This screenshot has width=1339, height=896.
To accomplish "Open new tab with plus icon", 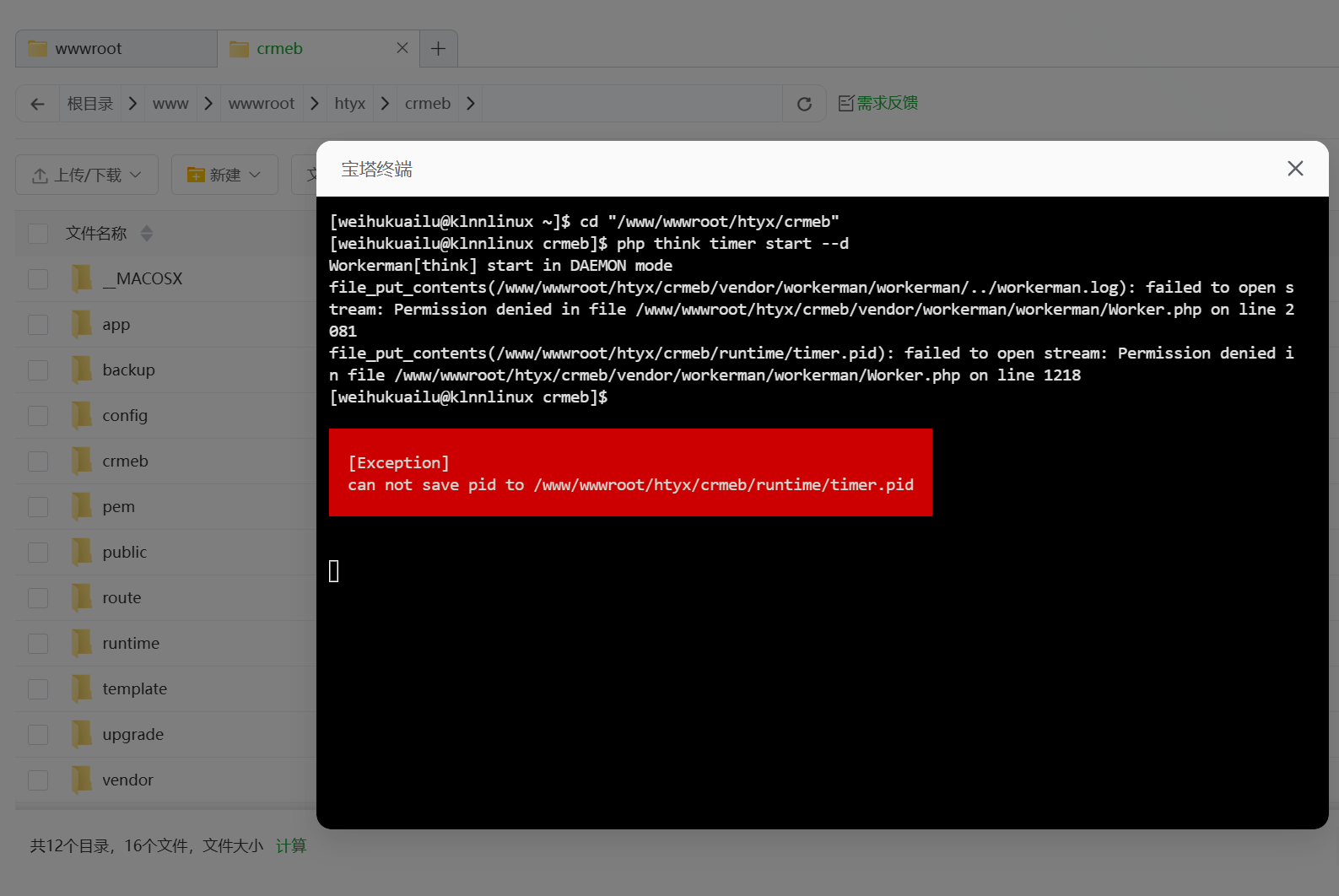I will point(438,49).
